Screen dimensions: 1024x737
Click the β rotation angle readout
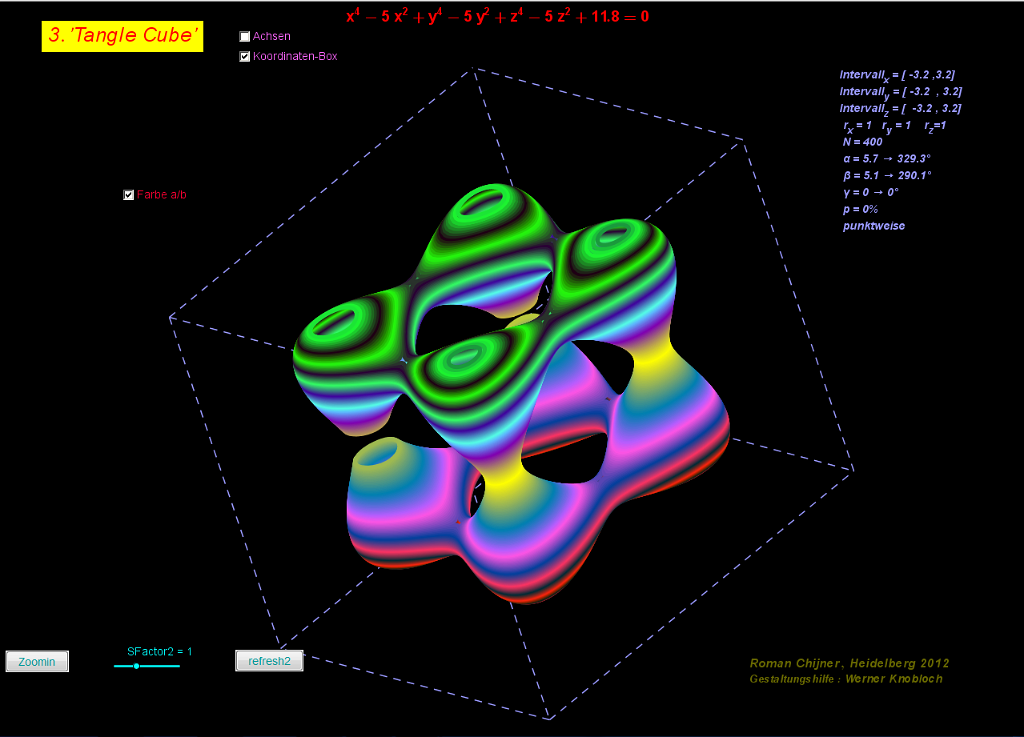tap(887, 176)
